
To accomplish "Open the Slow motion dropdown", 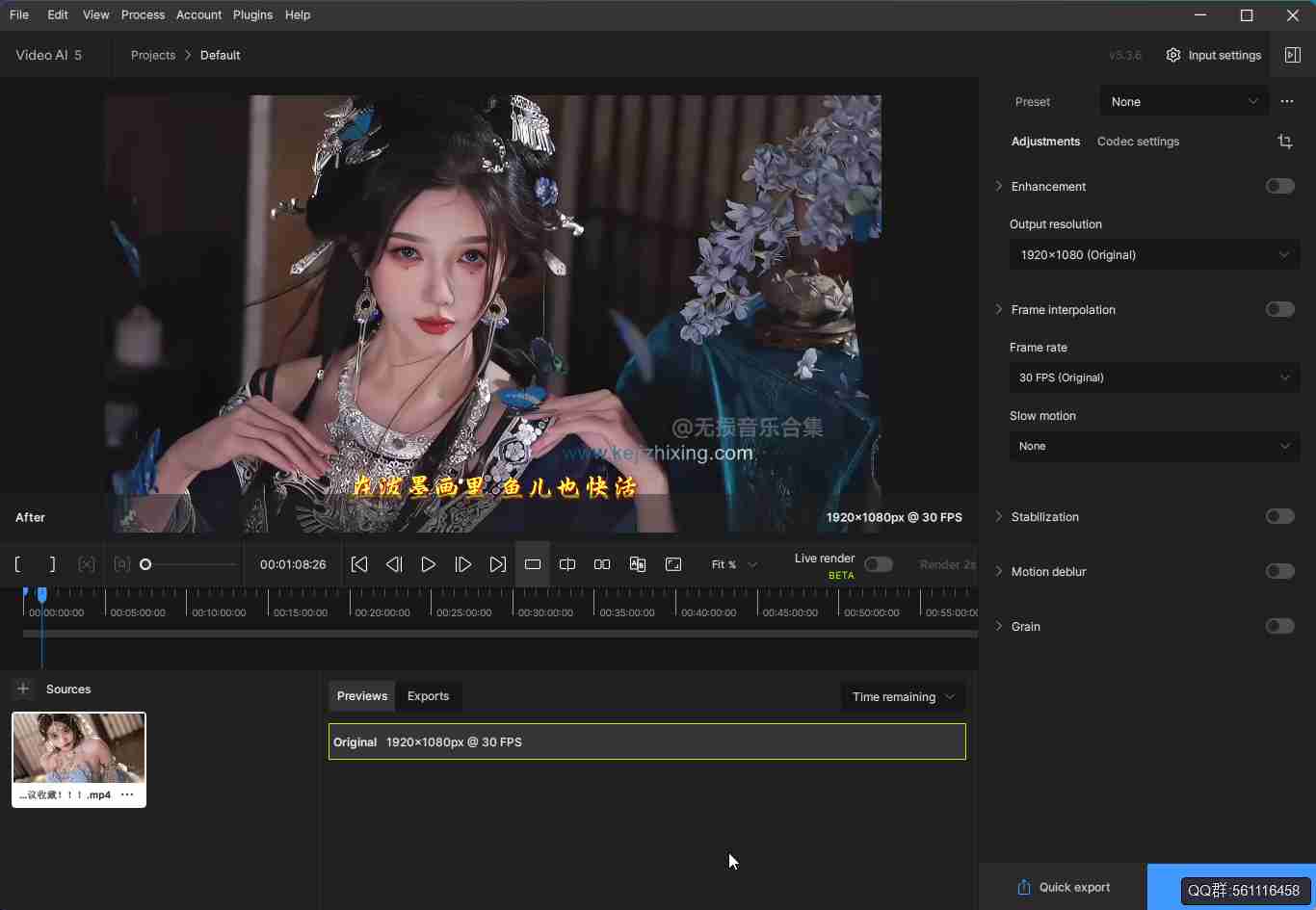I will coord(1154,446).
